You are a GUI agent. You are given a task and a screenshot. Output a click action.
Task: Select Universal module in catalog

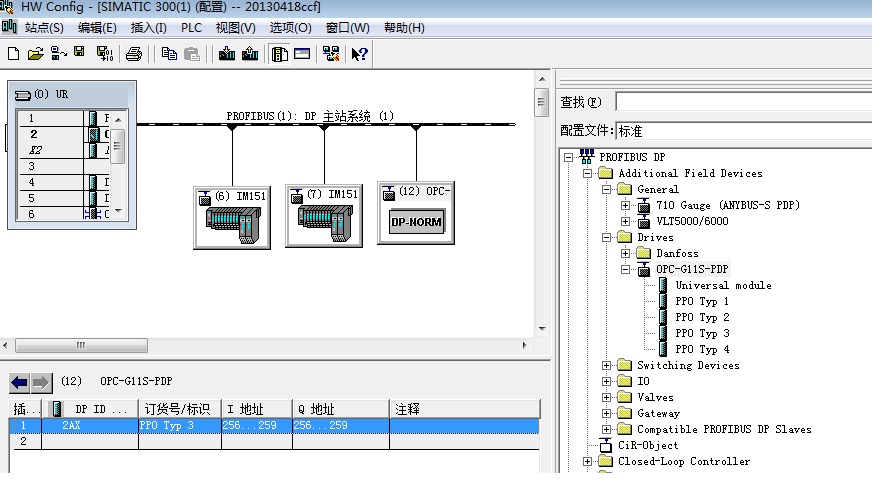pos(723,285)
